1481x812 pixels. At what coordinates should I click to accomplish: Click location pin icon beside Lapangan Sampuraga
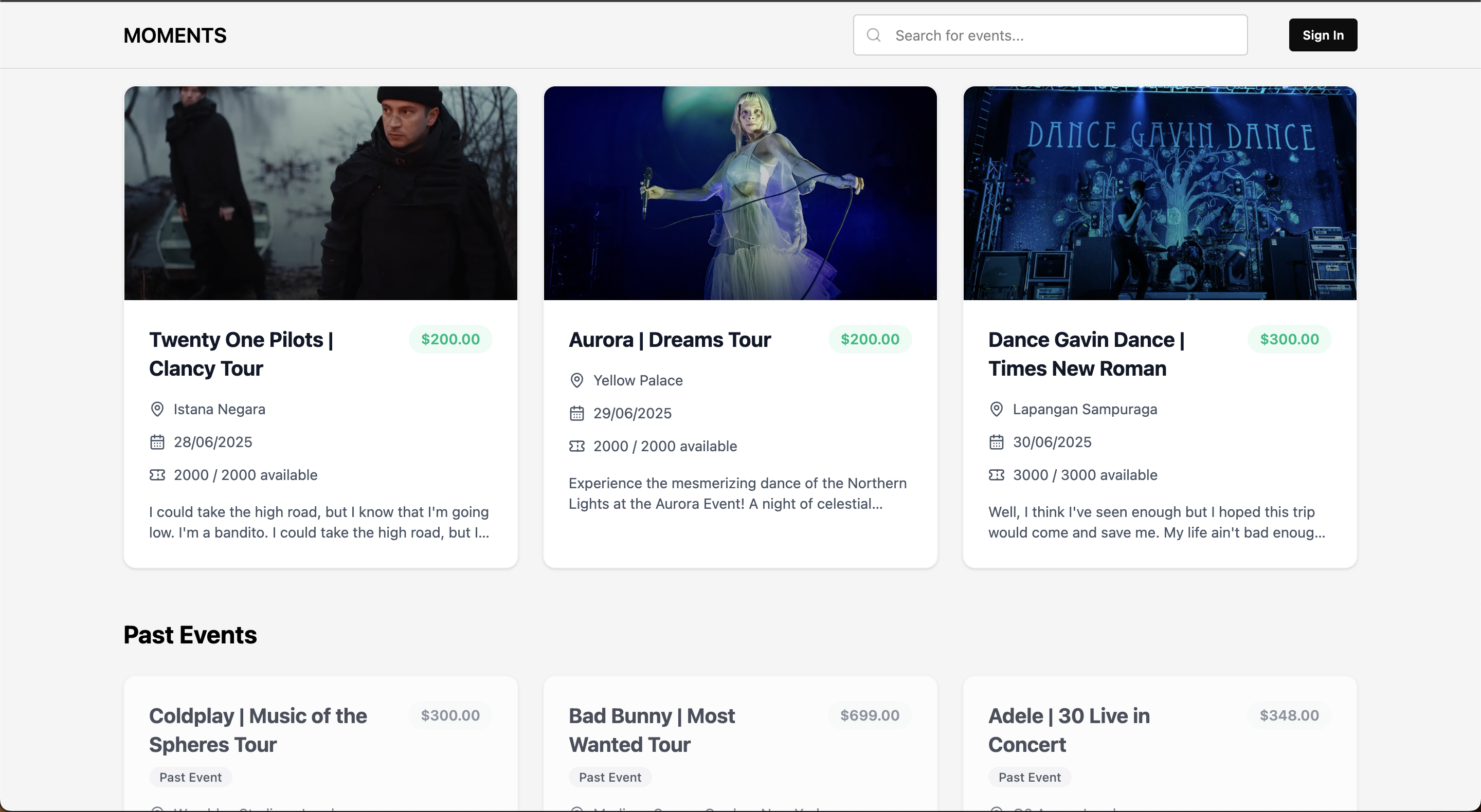point(997,409)
